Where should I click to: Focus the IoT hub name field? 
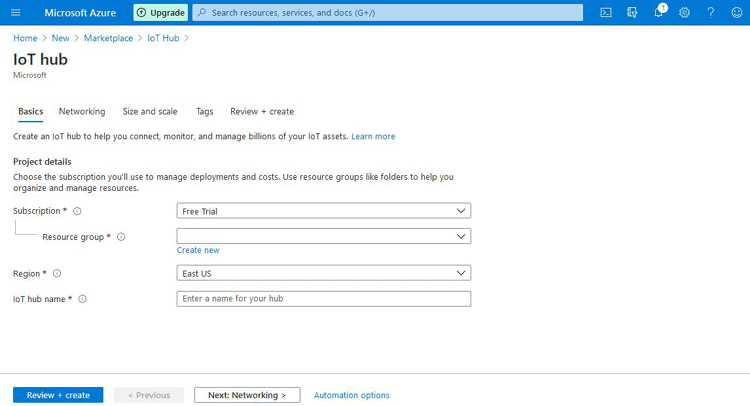pos(323,299)
